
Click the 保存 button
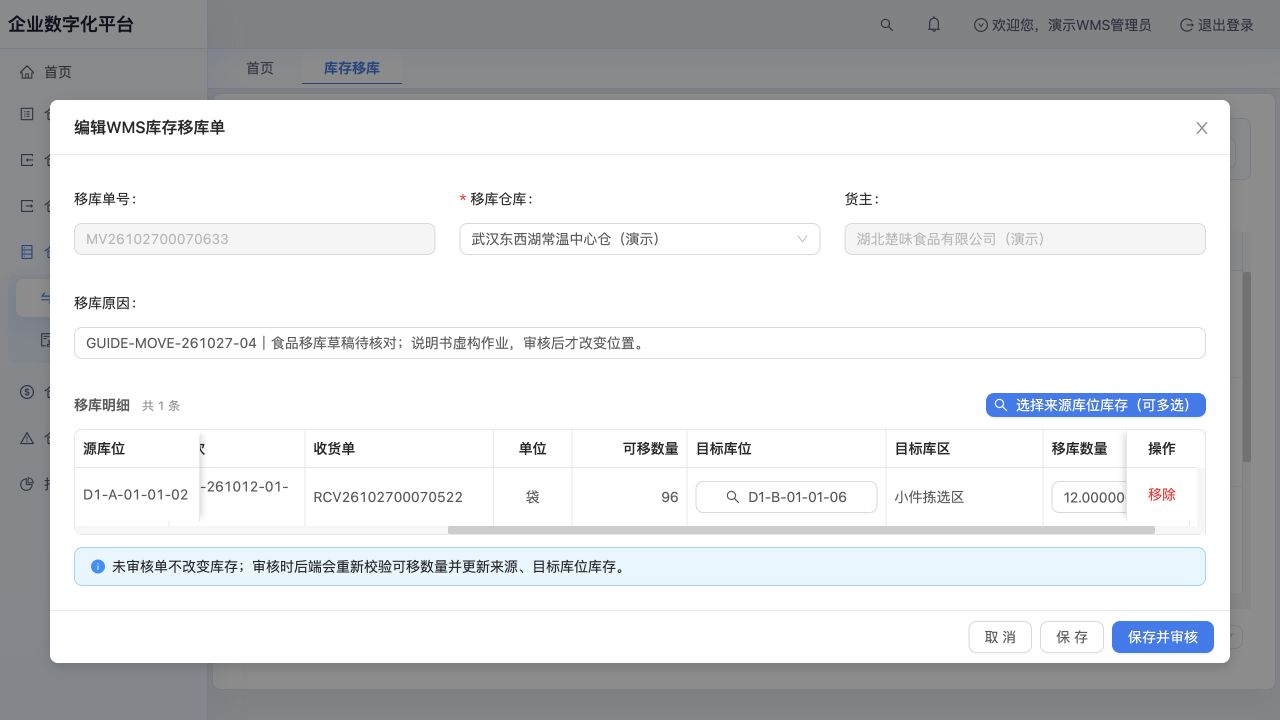(x=1072, y=637)
